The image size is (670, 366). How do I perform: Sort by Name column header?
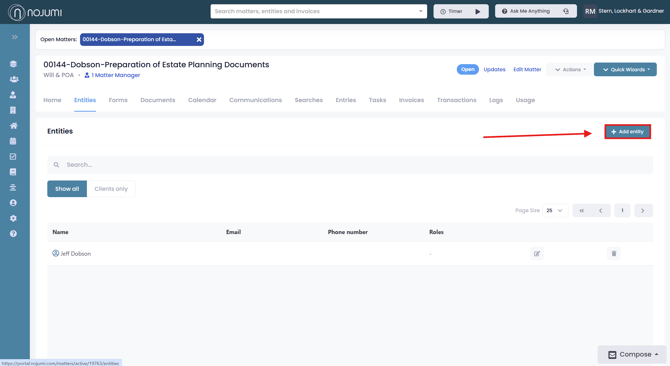click(60, 232)
